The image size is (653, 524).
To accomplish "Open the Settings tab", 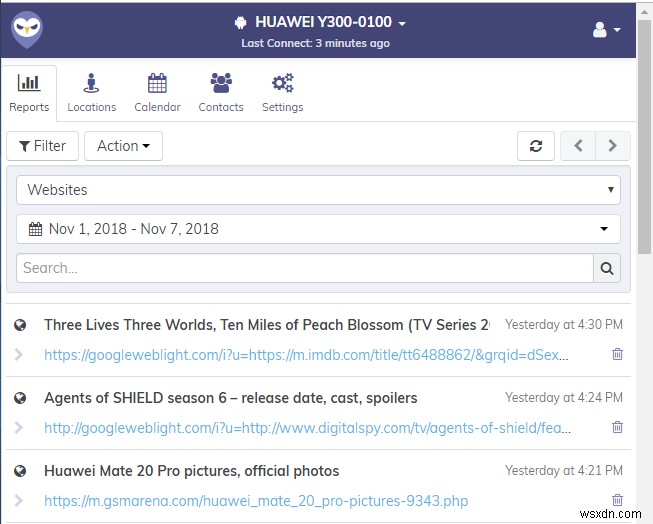I will 282,93.
